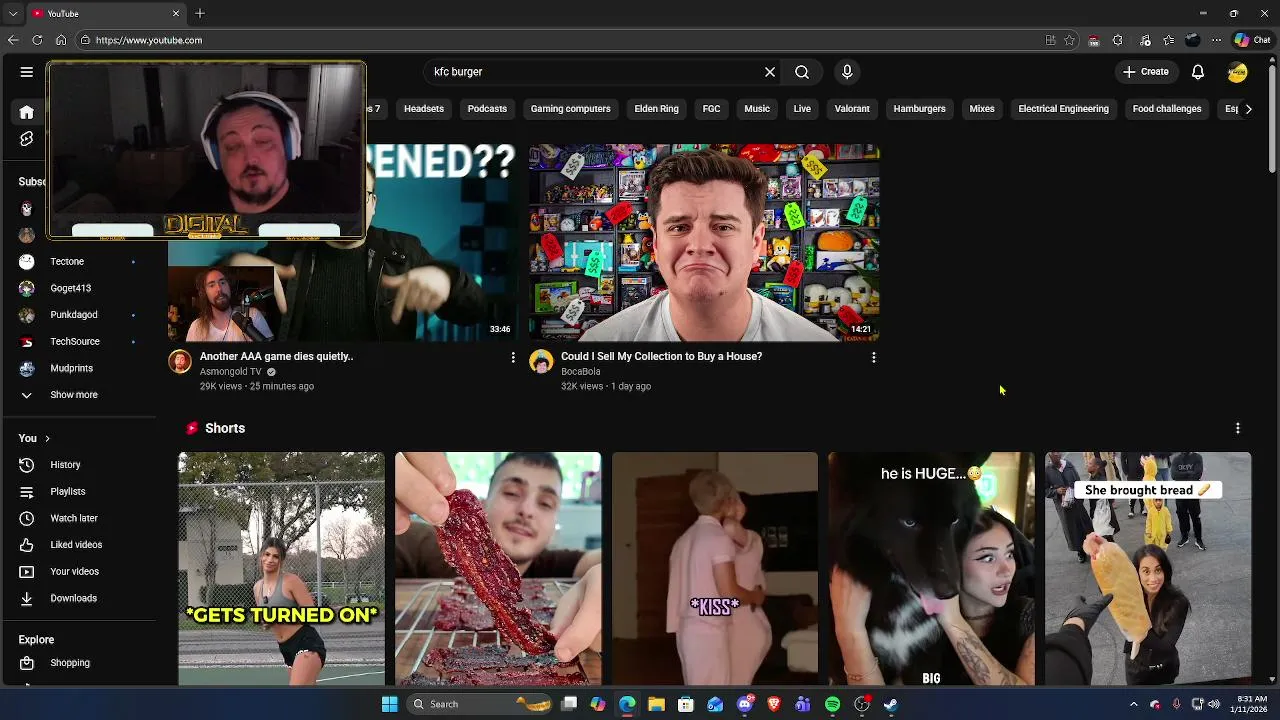Screen dimensions: 1280x720
Task: Open the You section chevron
Action: coord(47,438)
